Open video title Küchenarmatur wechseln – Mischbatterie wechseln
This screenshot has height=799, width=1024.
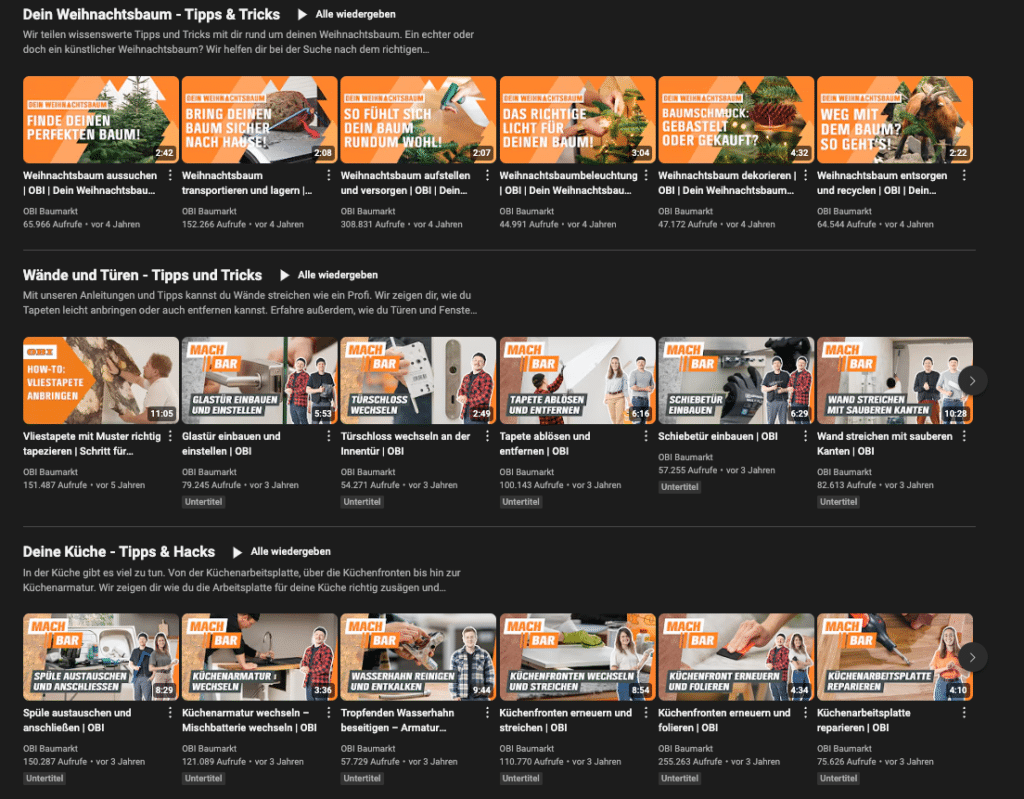point(249,720)
